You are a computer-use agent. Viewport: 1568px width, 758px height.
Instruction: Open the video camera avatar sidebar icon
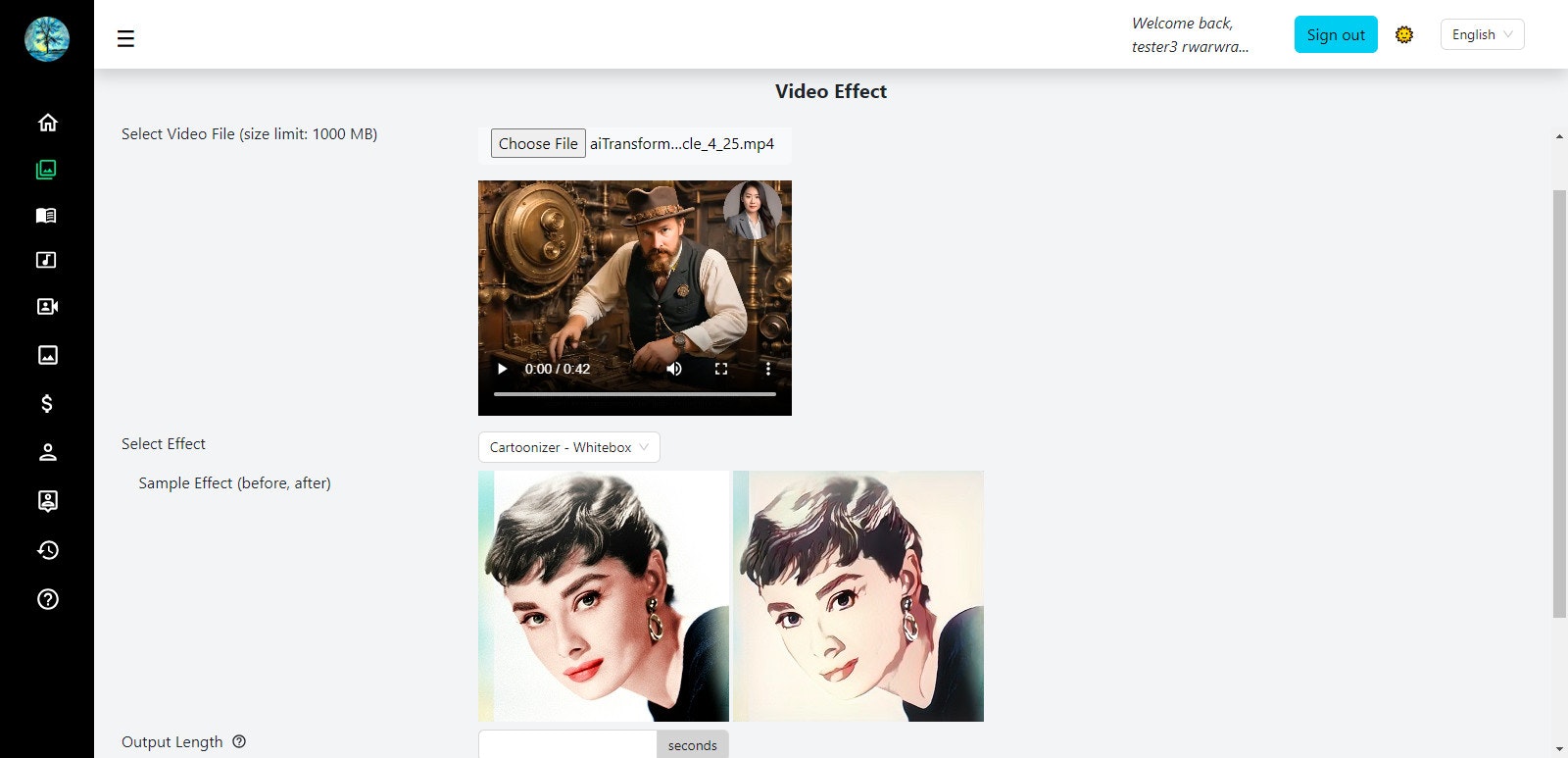(47, 306)
